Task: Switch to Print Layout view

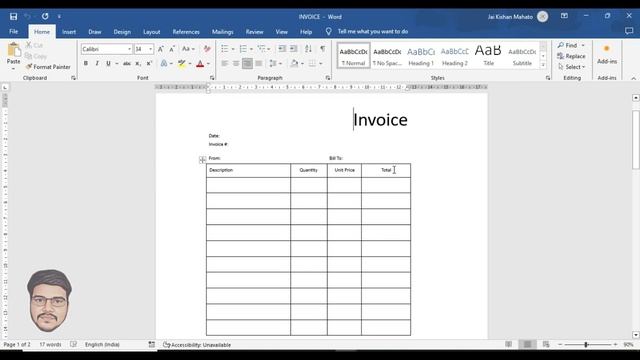Action: click(527, 344)
